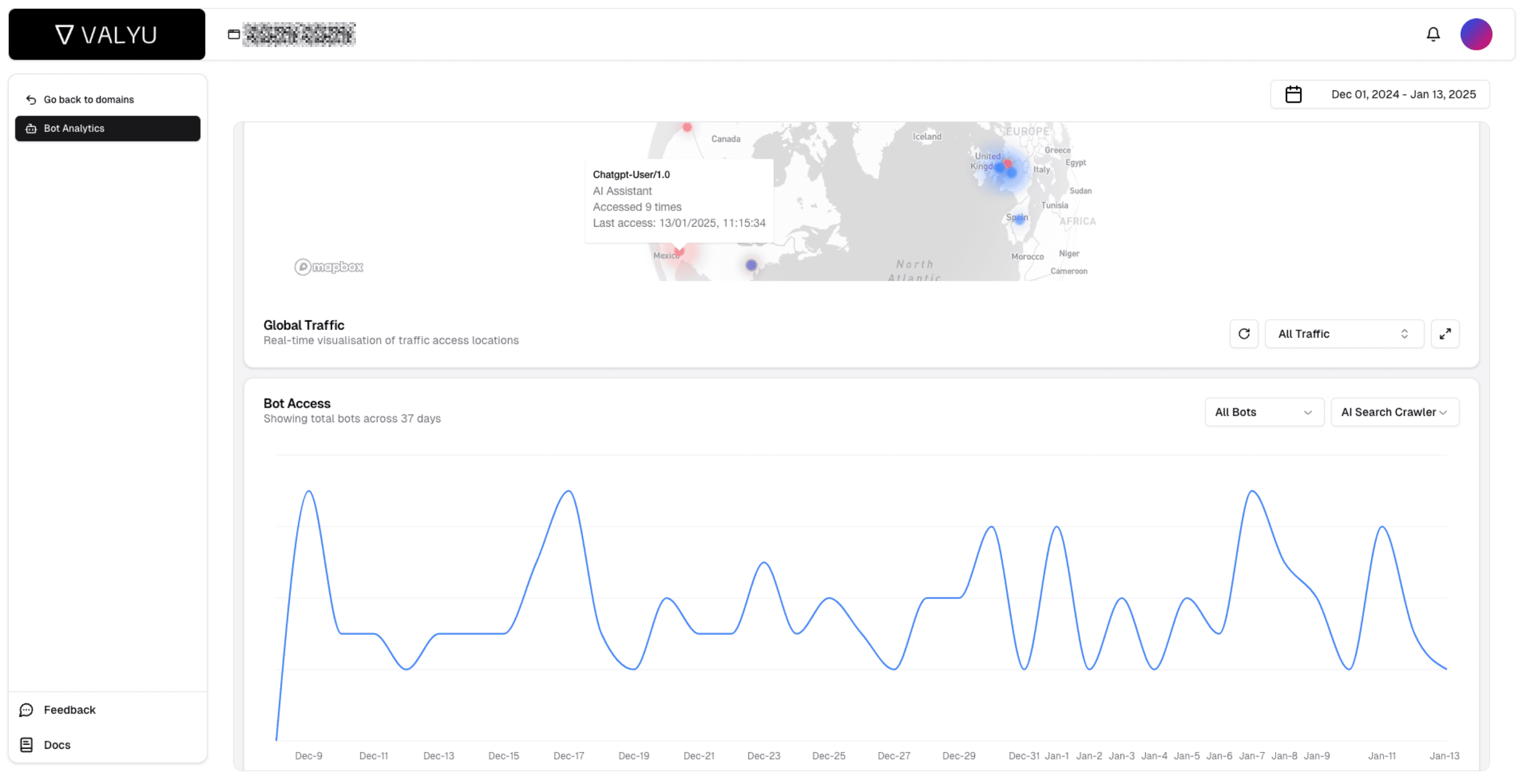This screenshot has height=784, width=1526.
Task: Click the Global Traffic heading
Action: click(x=303, y=325)
